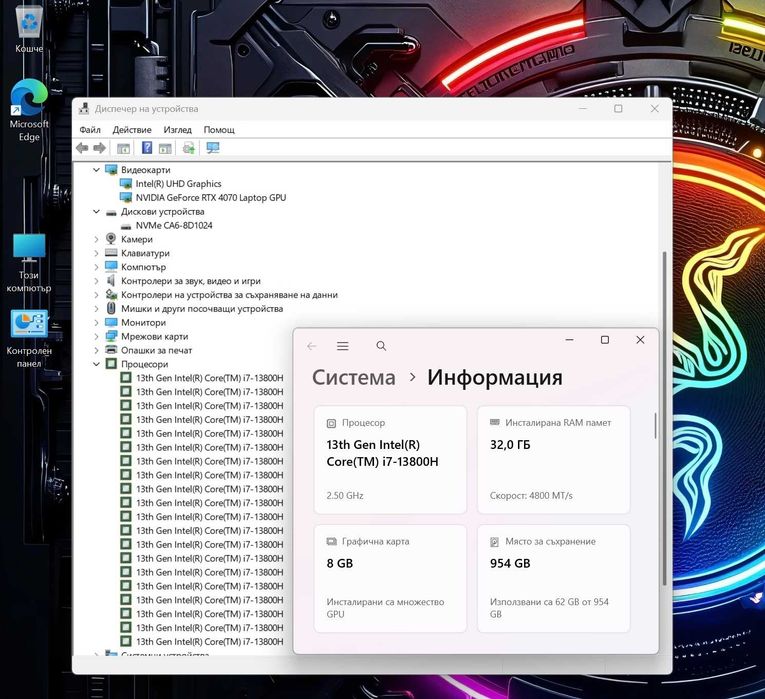Launch Microsoft Edge from the desktop

coord(29,110)
